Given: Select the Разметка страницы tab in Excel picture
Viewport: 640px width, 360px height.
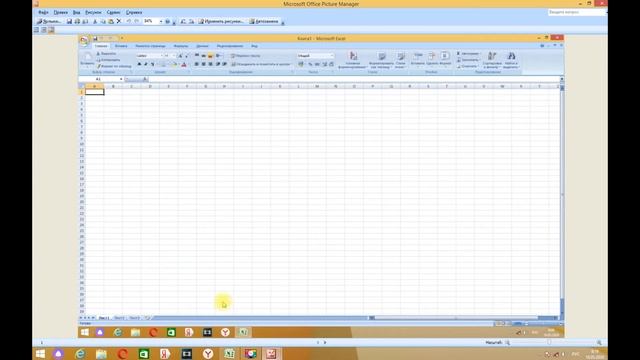Looking at the screenshot, I should (x=151, y=46).
